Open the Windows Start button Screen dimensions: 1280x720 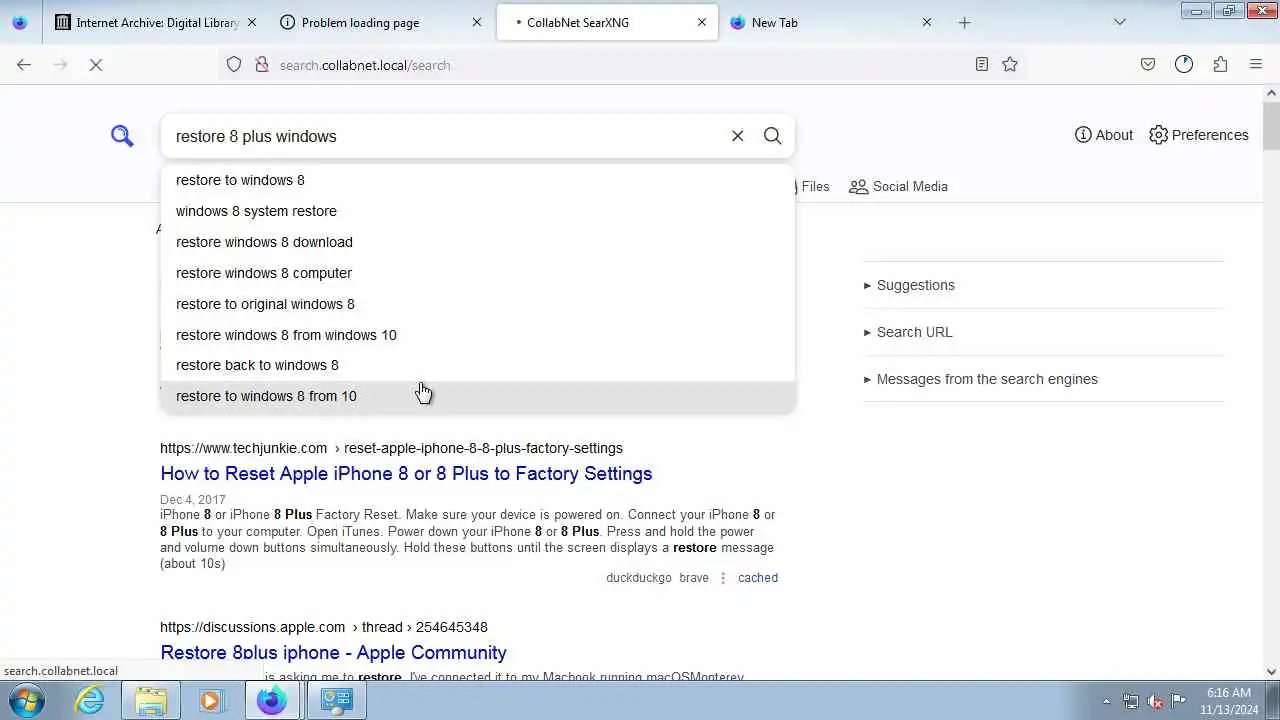(26, 700)
